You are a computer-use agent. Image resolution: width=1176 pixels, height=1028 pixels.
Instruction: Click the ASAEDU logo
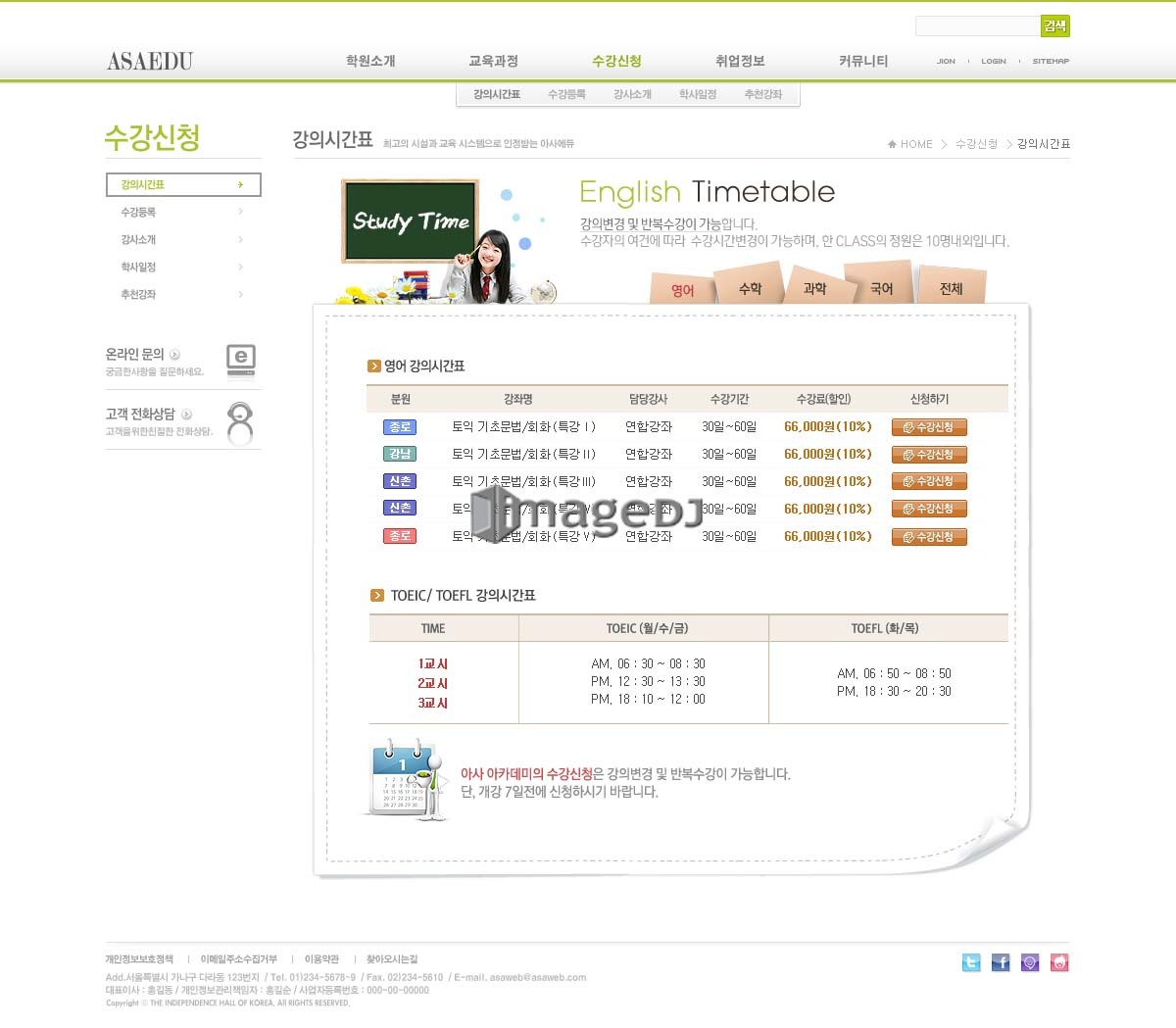(x=150, y=61)
